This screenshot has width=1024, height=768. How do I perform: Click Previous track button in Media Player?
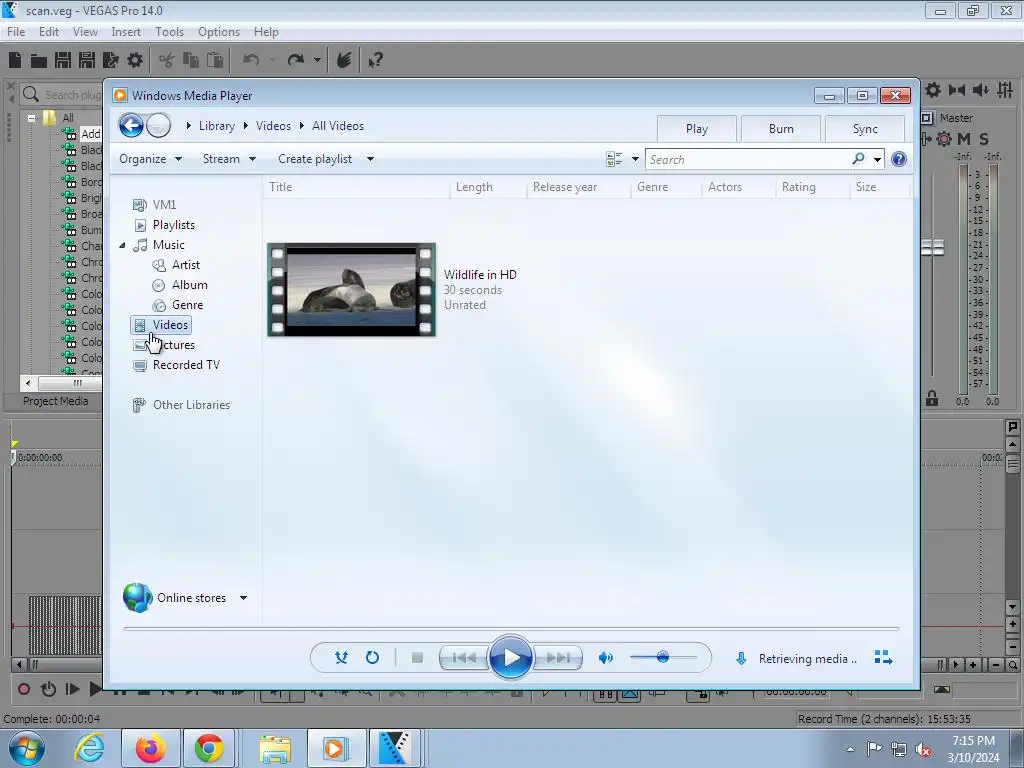click(x=464, y=658)
